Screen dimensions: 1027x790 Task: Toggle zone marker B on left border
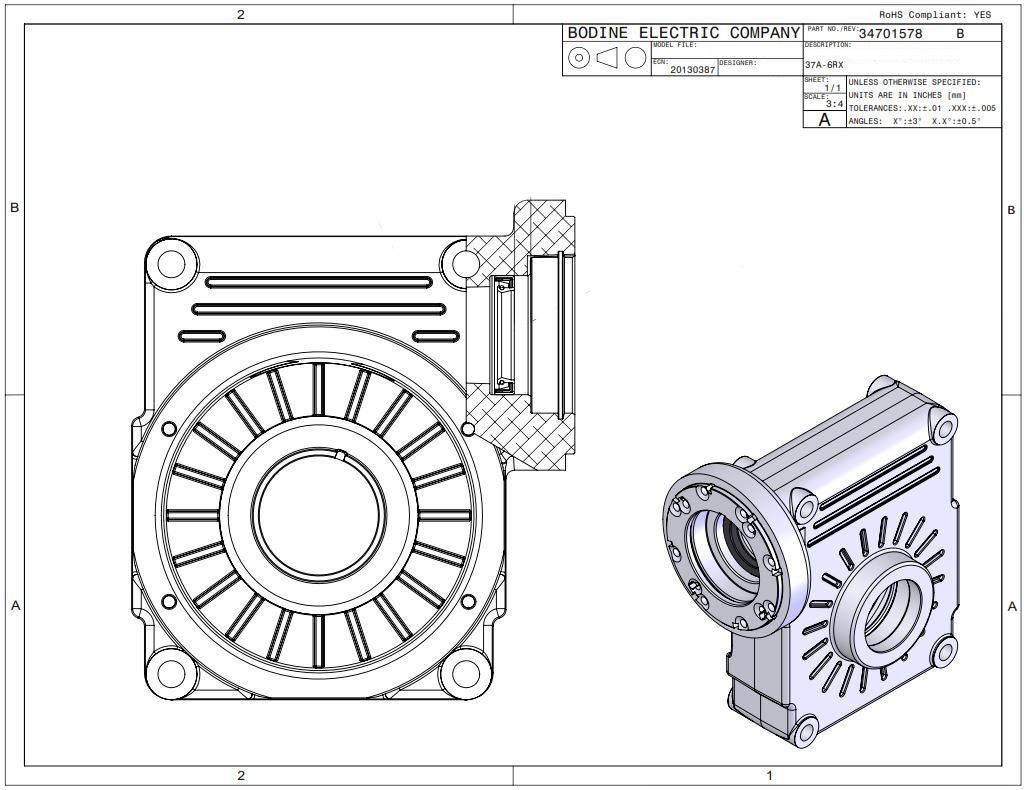(13, 209)
